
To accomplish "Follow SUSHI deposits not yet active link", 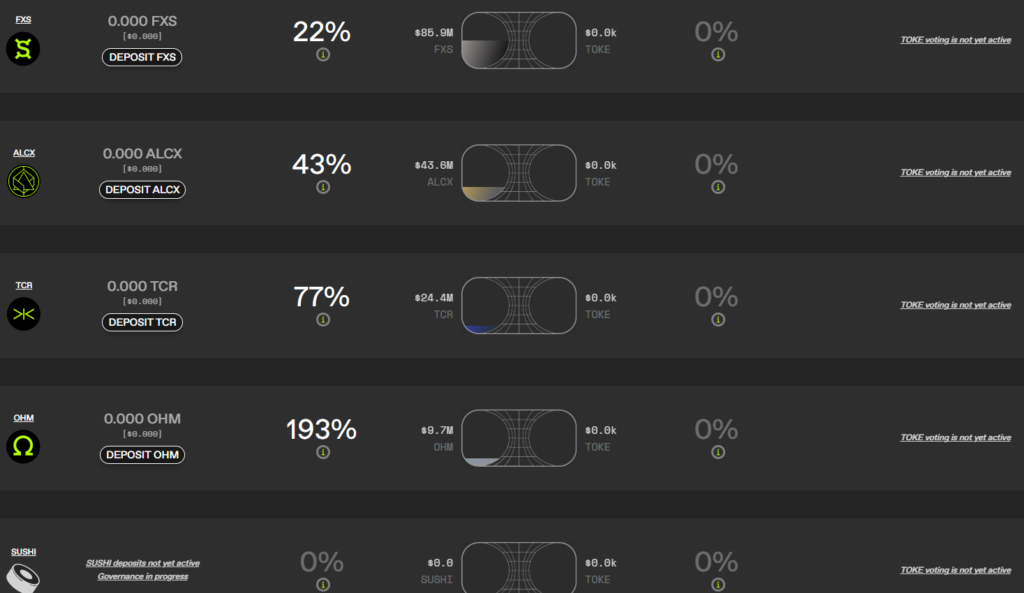I will [x=142, y=563].
